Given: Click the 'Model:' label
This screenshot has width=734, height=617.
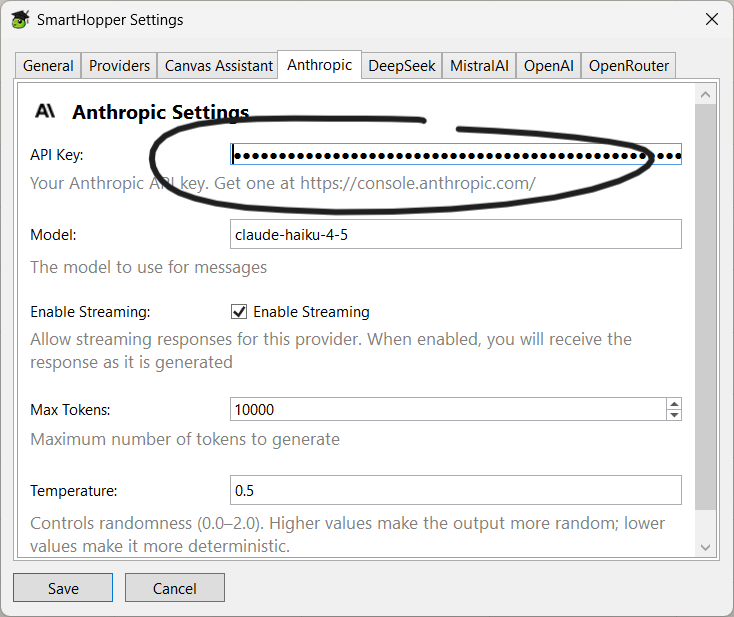Looking at the screenshot, I should pyautogui.click(x=53, y=235).
